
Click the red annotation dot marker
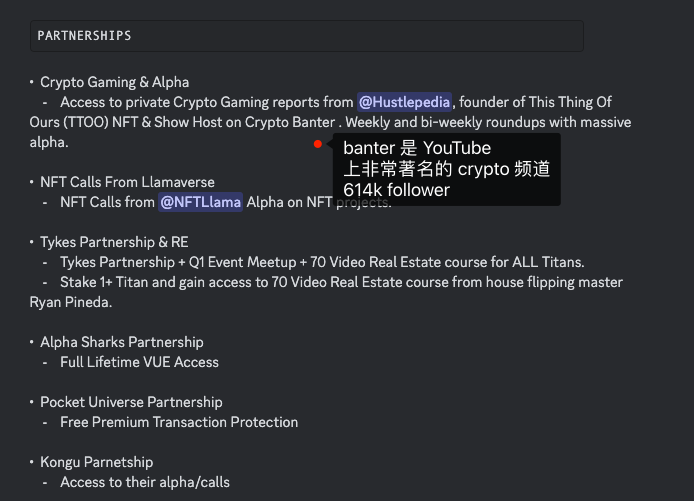pos(318,144)
